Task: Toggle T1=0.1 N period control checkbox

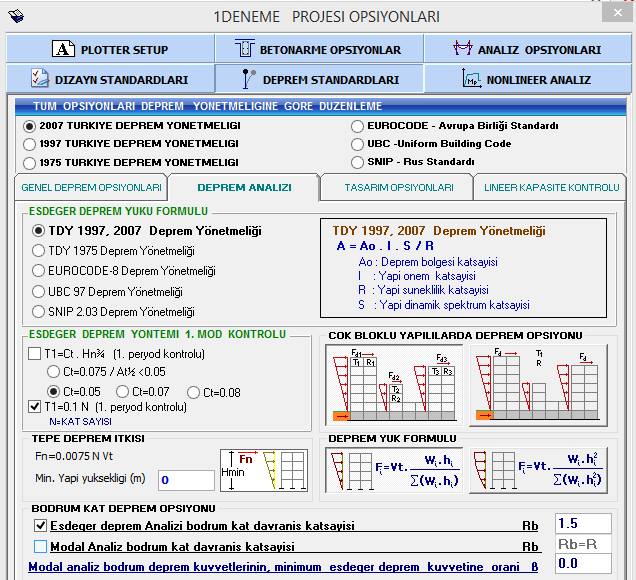Action: 35,407
